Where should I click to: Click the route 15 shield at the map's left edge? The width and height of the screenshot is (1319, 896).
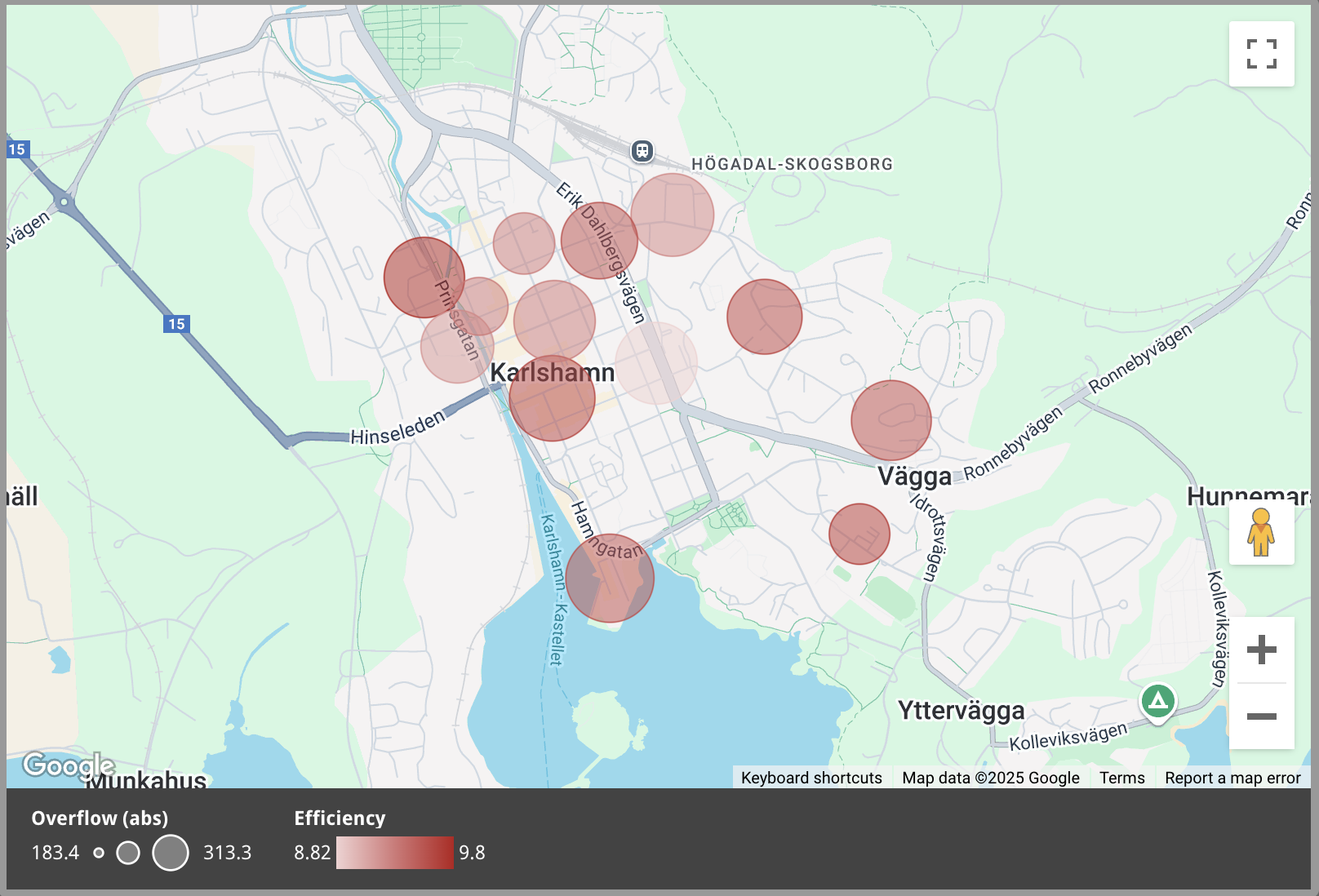(x=17, y=149)
